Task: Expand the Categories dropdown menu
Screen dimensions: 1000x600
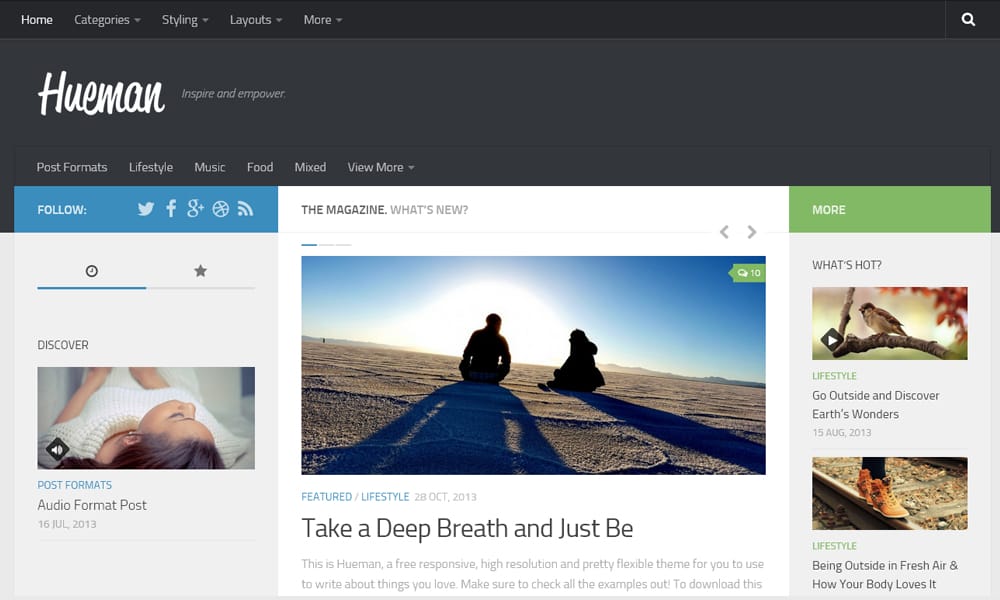Action: (x=107, y=20)
